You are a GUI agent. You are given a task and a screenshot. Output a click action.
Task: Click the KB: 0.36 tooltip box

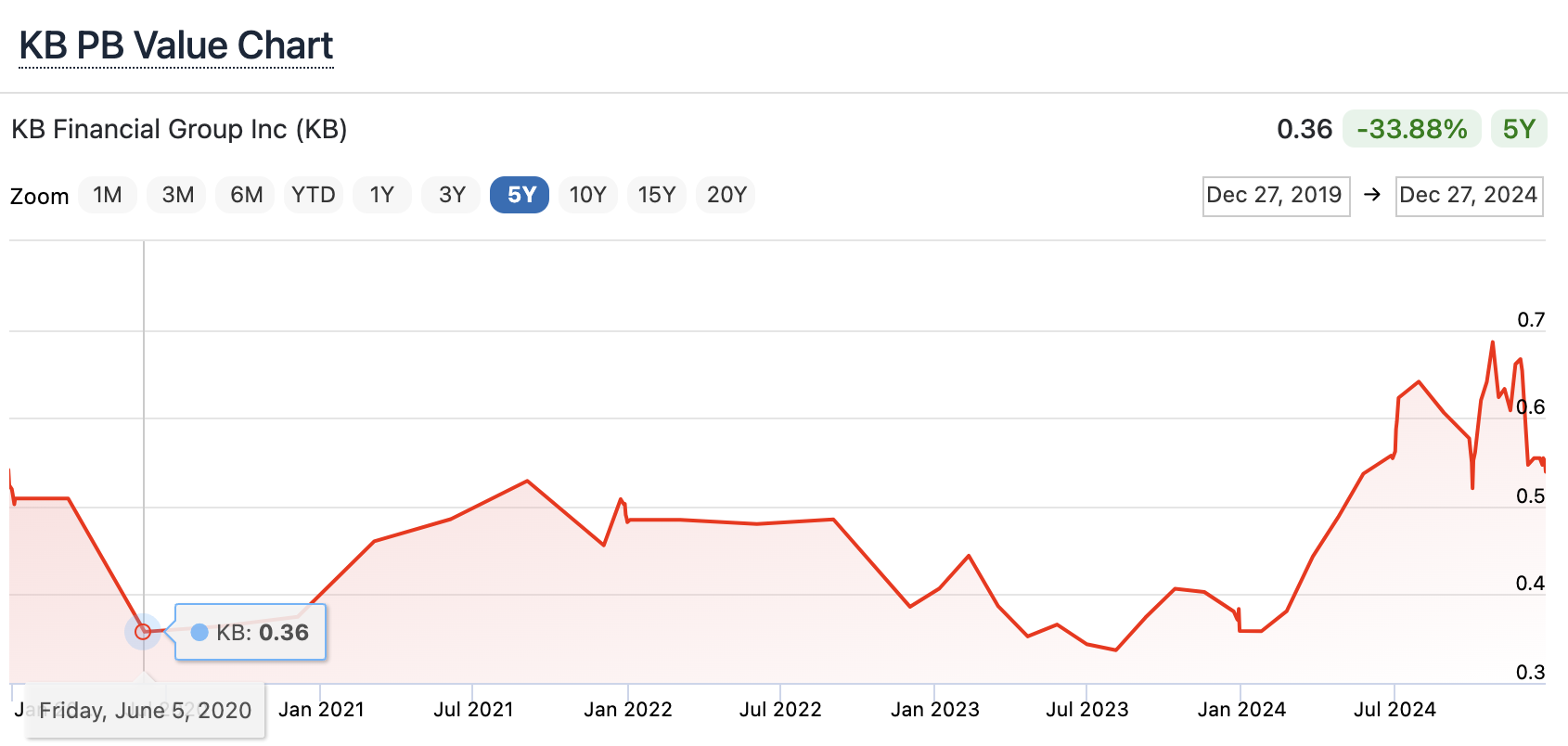[251, 633]
